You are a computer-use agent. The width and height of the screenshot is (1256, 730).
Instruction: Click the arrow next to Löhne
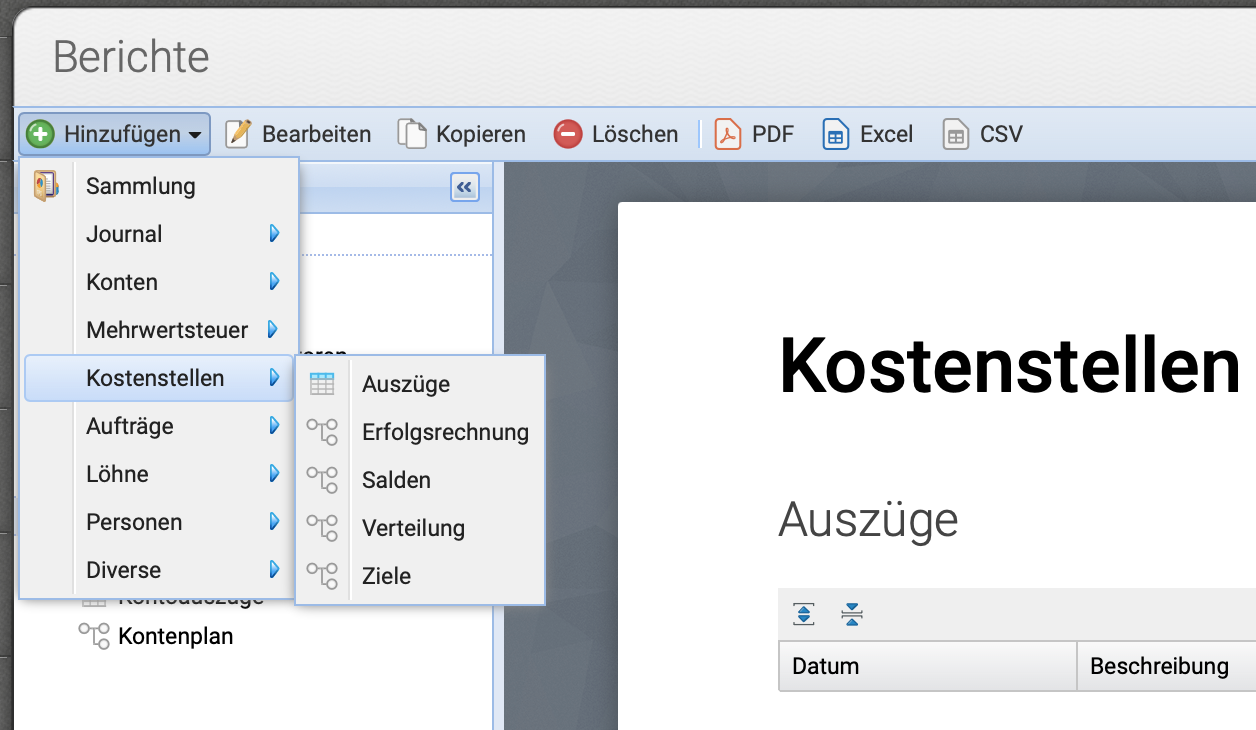click(274, 474)
